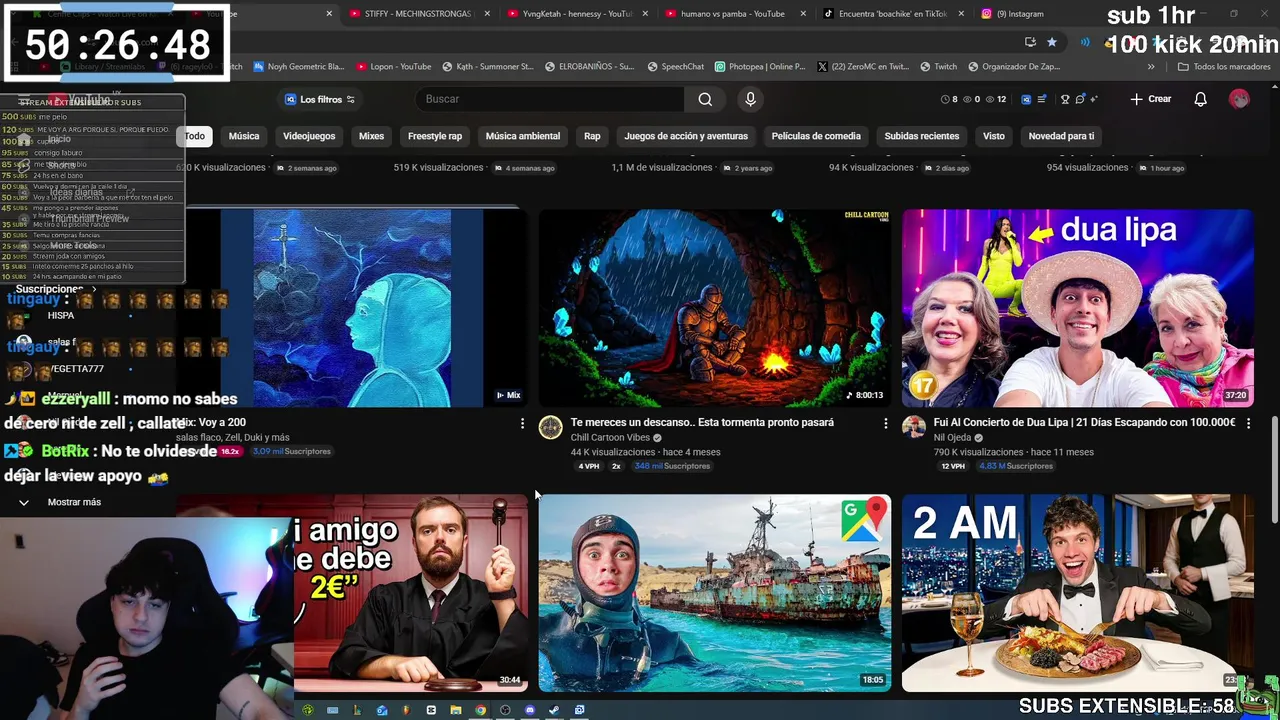The width and height of the screenshot is (1280, 720).
Task: Open options for the Mix Voy a 200
Action: (x=522, y=424)
